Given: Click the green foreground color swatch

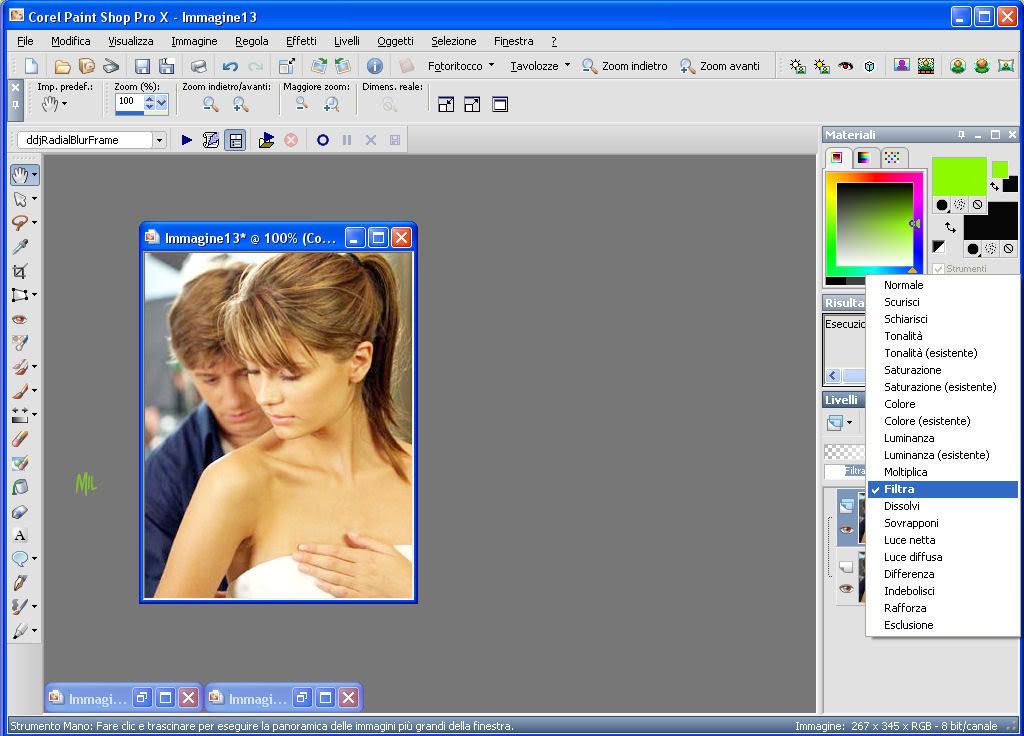Looking at the screenshot, I should (x=959, y=176).
